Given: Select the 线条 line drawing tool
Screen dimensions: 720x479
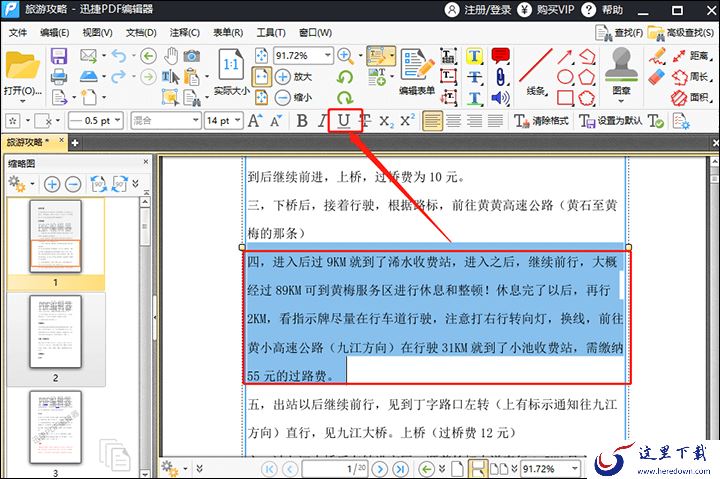Looking at the screenshot, I should tap(535, 71).
